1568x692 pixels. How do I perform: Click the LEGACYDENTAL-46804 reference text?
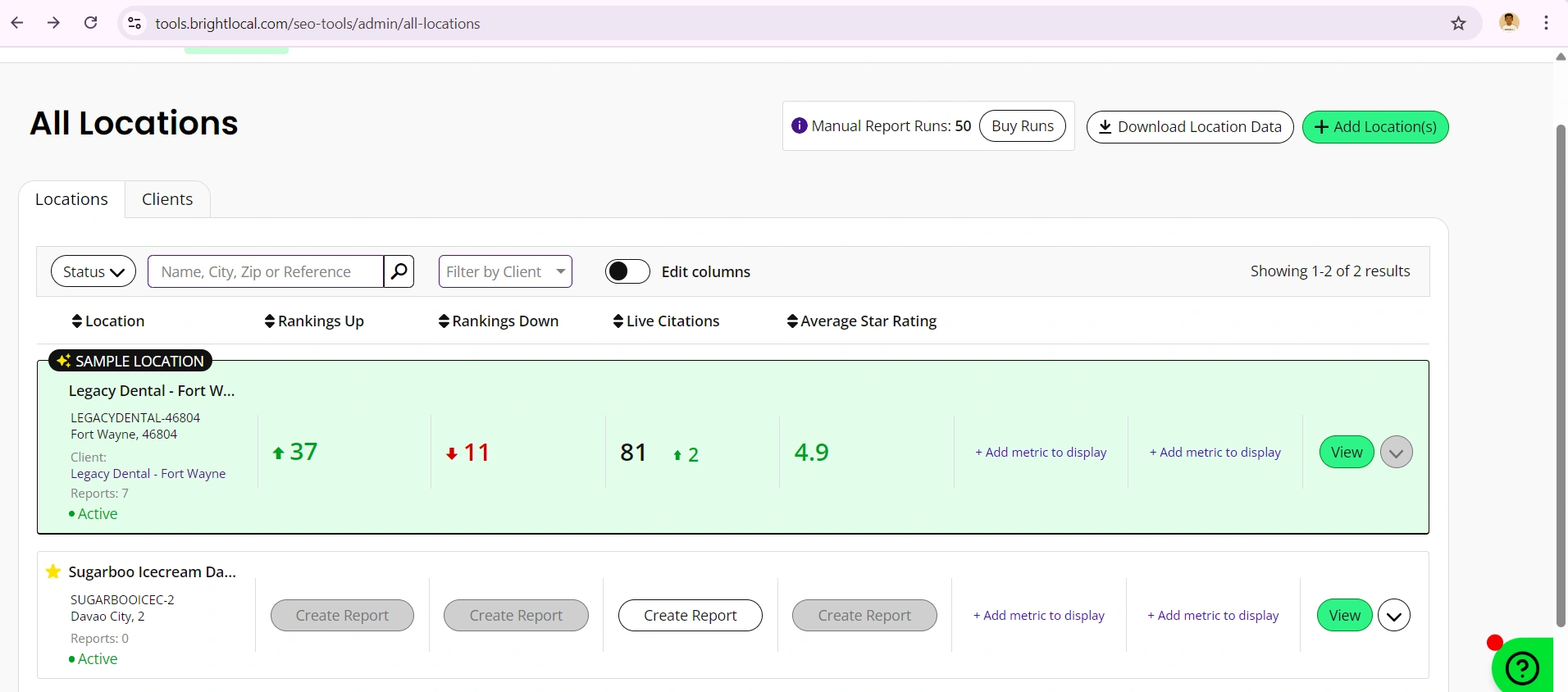[135, 417]
